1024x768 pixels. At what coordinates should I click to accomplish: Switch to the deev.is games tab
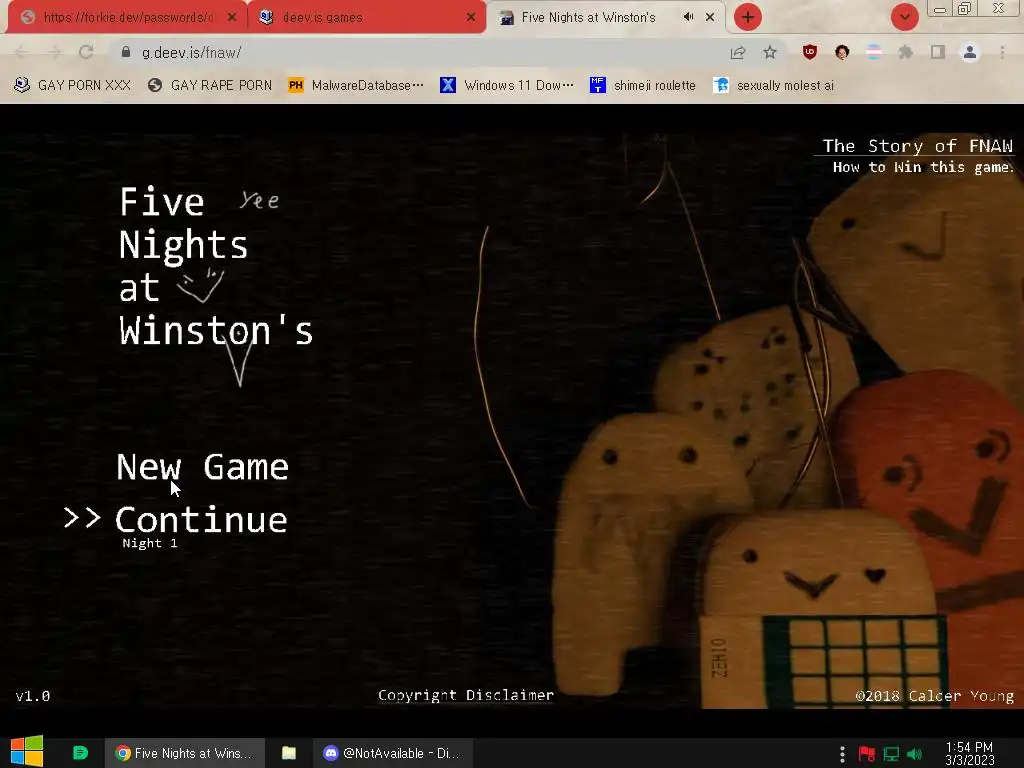366,17
